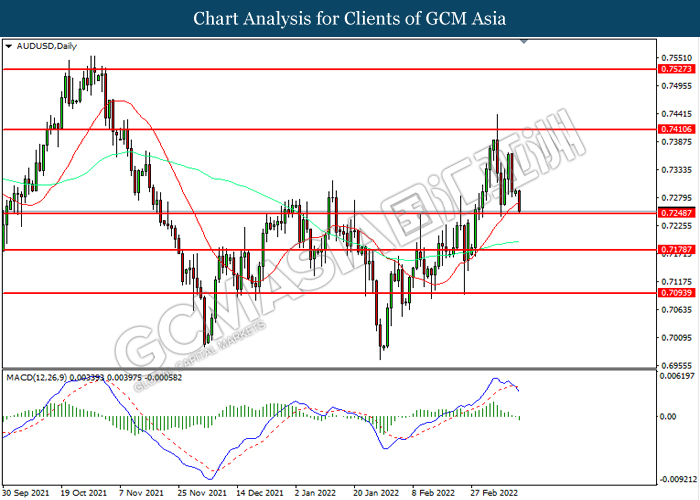Click the 0.70635 price axis value
Screen dimensions: 700x500
(x=677, y=310)
